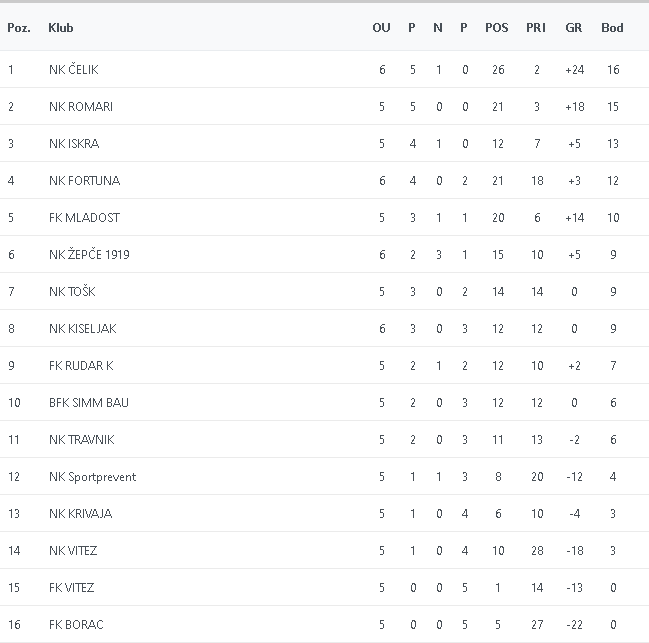Screen dimensions: 649x643
Task: Click the OU matches played header
Action: click(x=381, y=28)
